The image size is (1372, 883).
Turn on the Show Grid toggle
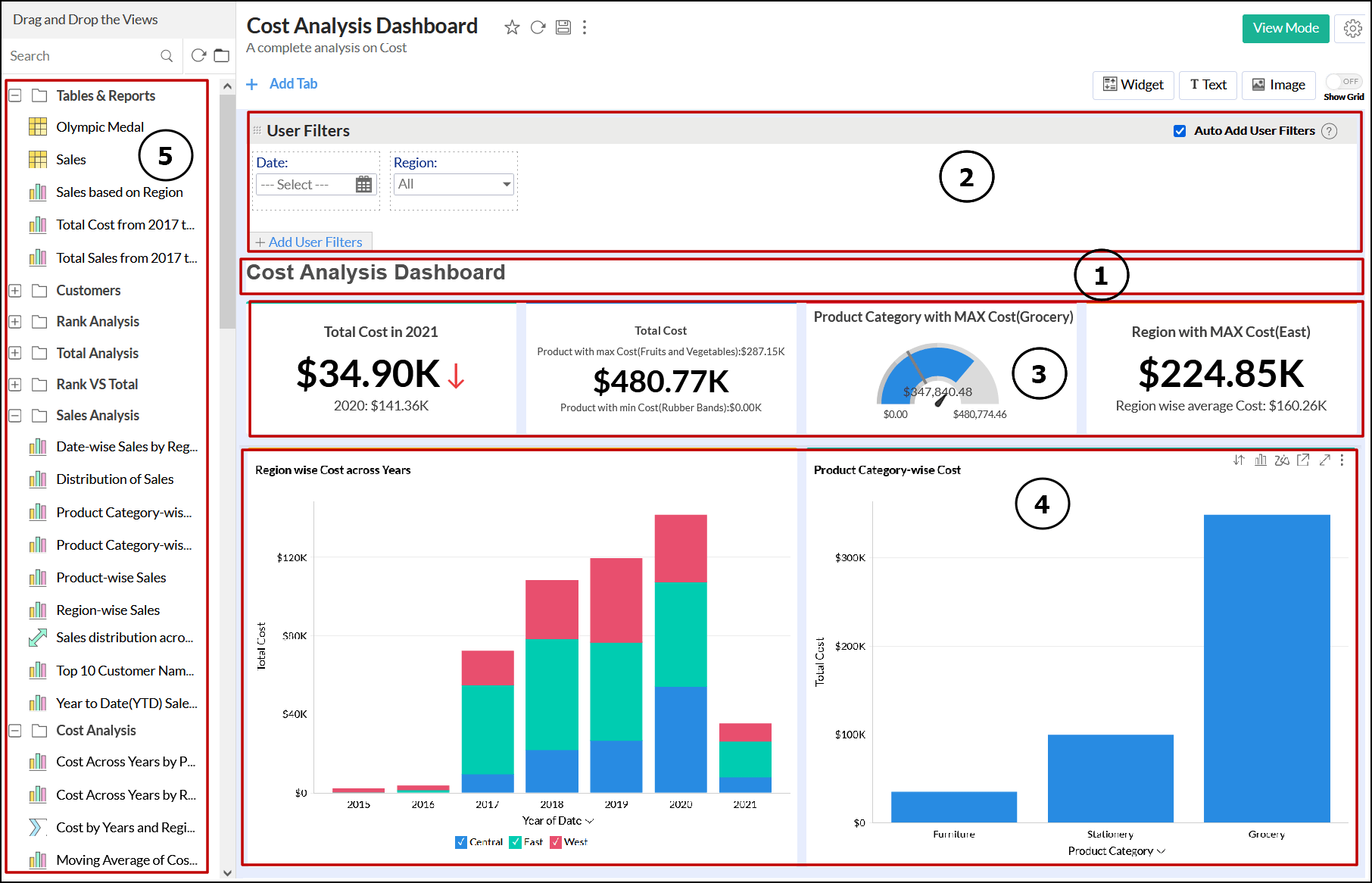[1345, 80]
